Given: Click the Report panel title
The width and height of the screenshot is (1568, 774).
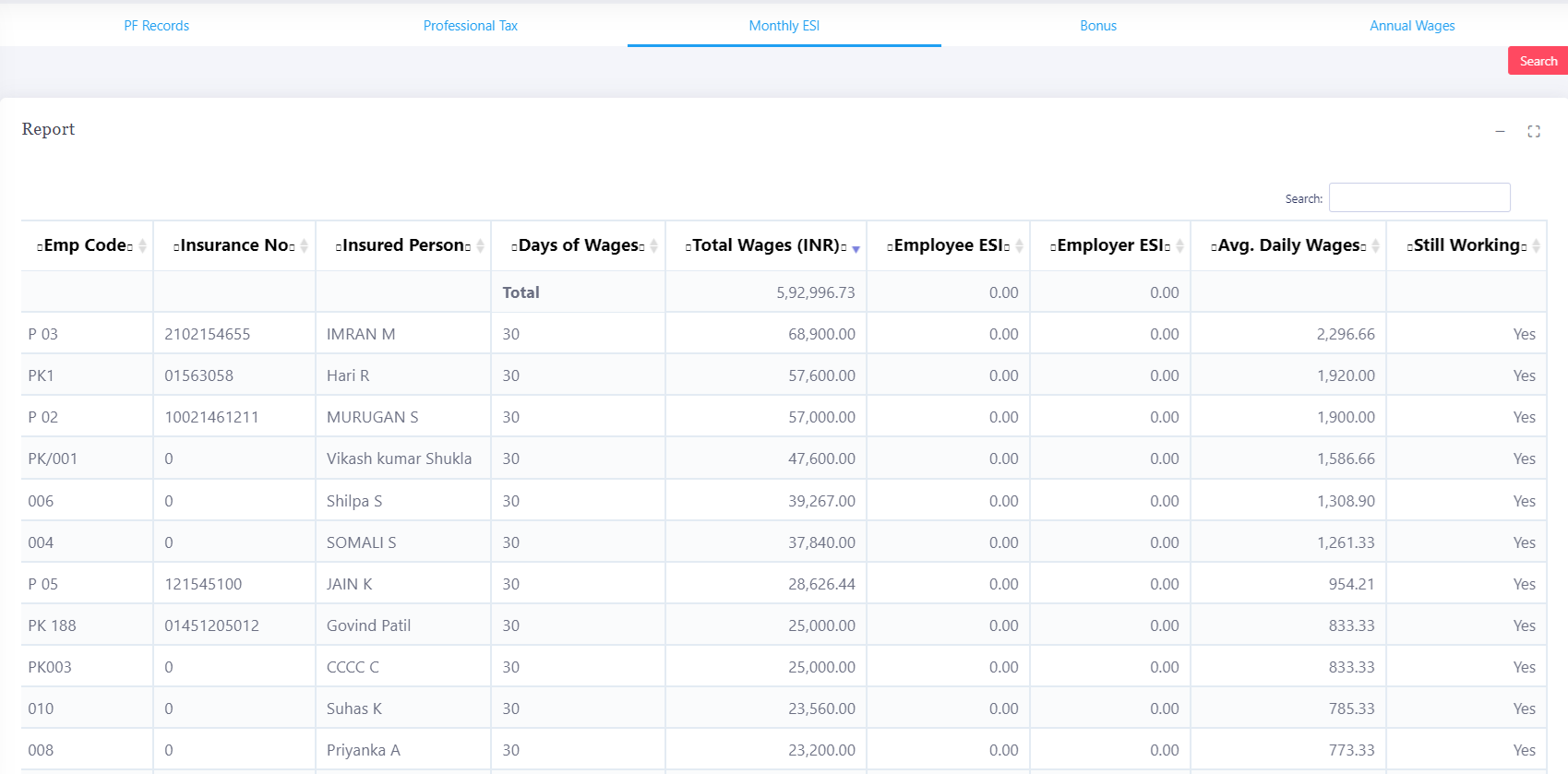Looking at the screenshot, I should pyautogui.click(x=48, y=129).
